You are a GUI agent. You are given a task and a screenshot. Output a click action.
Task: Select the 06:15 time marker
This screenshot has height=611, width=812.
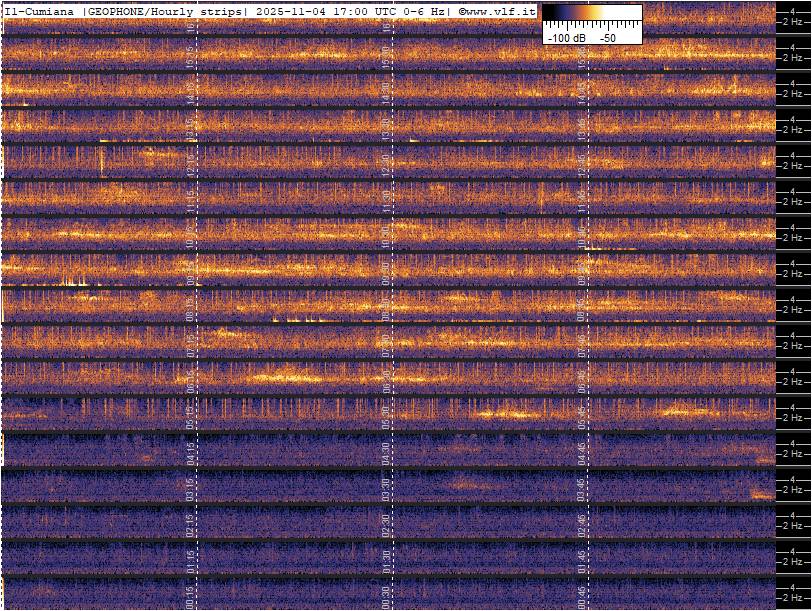tap(191, 378)
